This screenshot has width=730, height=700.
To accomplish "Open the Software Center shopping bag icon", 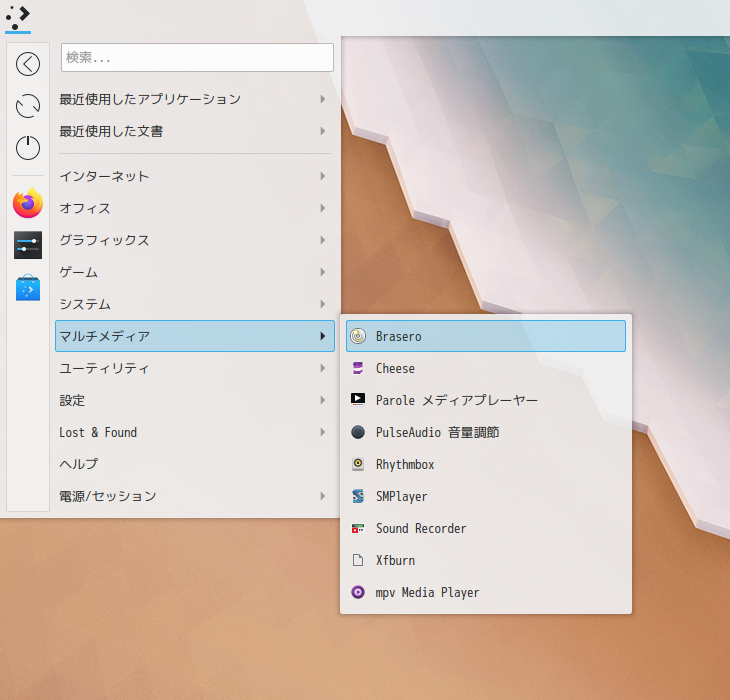I will tap(28, 287).
